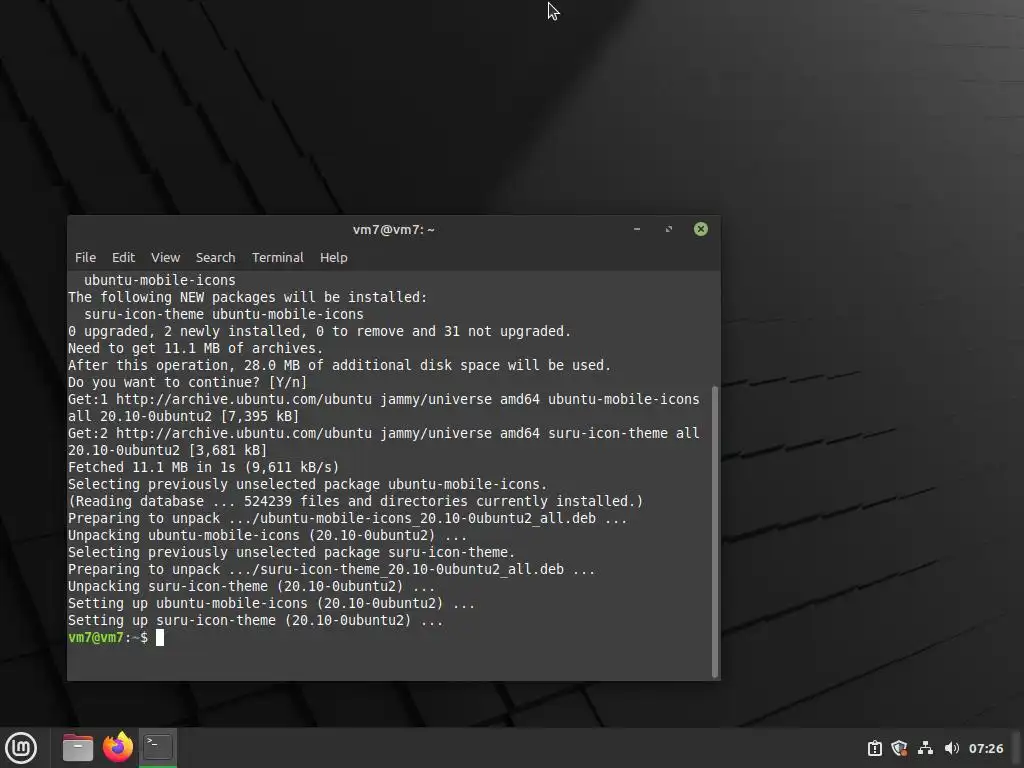Screen dimensions: 1024x768
Task: Launch the Files manager from the panel
Action: [x=78, y=748]
